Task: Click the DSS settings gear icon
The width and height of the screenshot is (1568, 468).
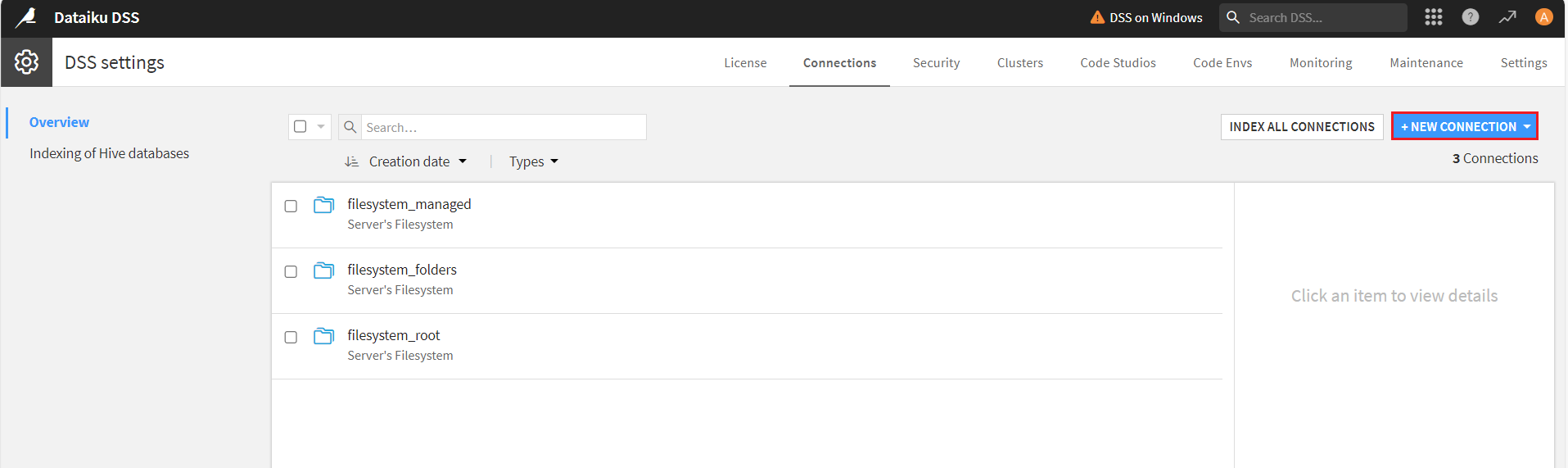Action: pyautogui.click(x=26, y=62)
